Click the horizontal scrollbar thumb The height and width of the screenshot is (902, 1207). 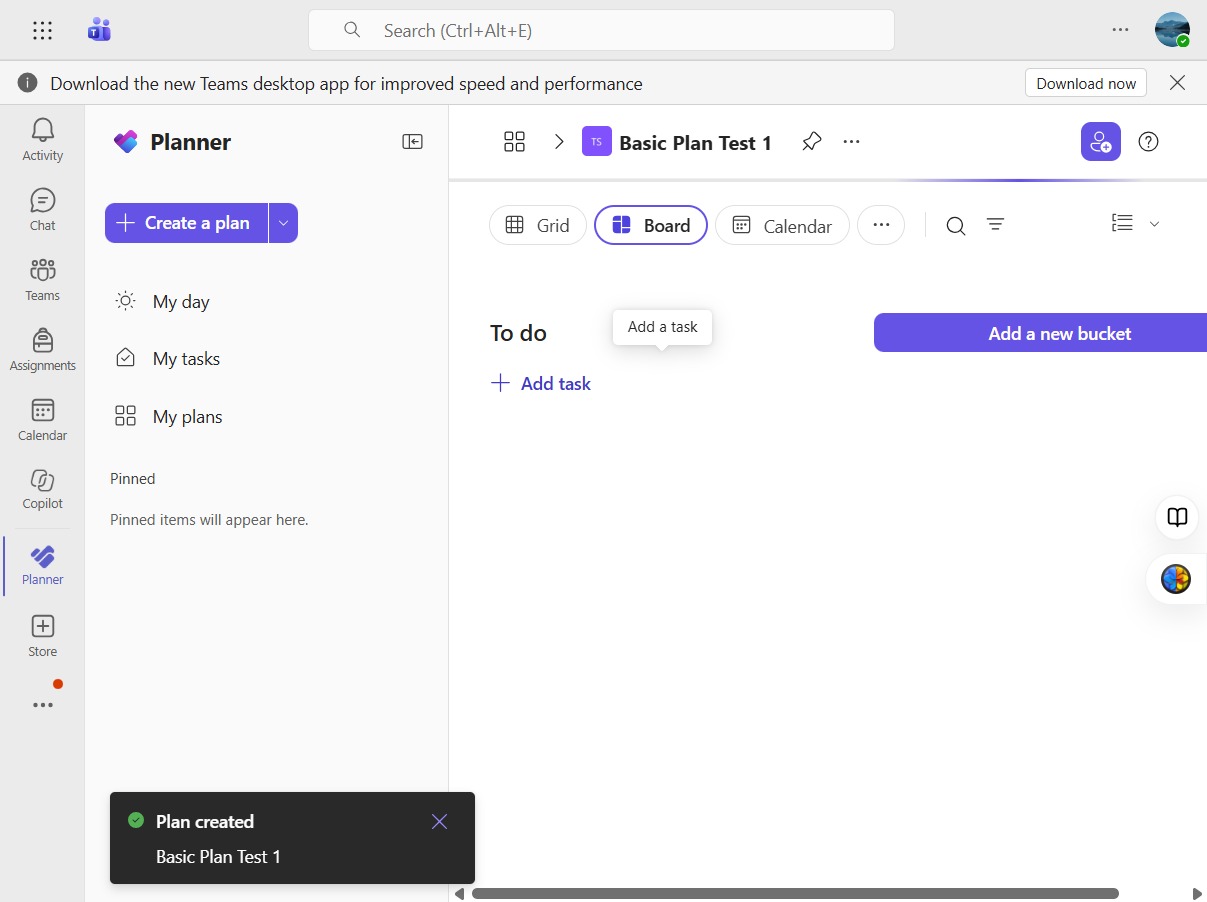[x=795, y=893]
